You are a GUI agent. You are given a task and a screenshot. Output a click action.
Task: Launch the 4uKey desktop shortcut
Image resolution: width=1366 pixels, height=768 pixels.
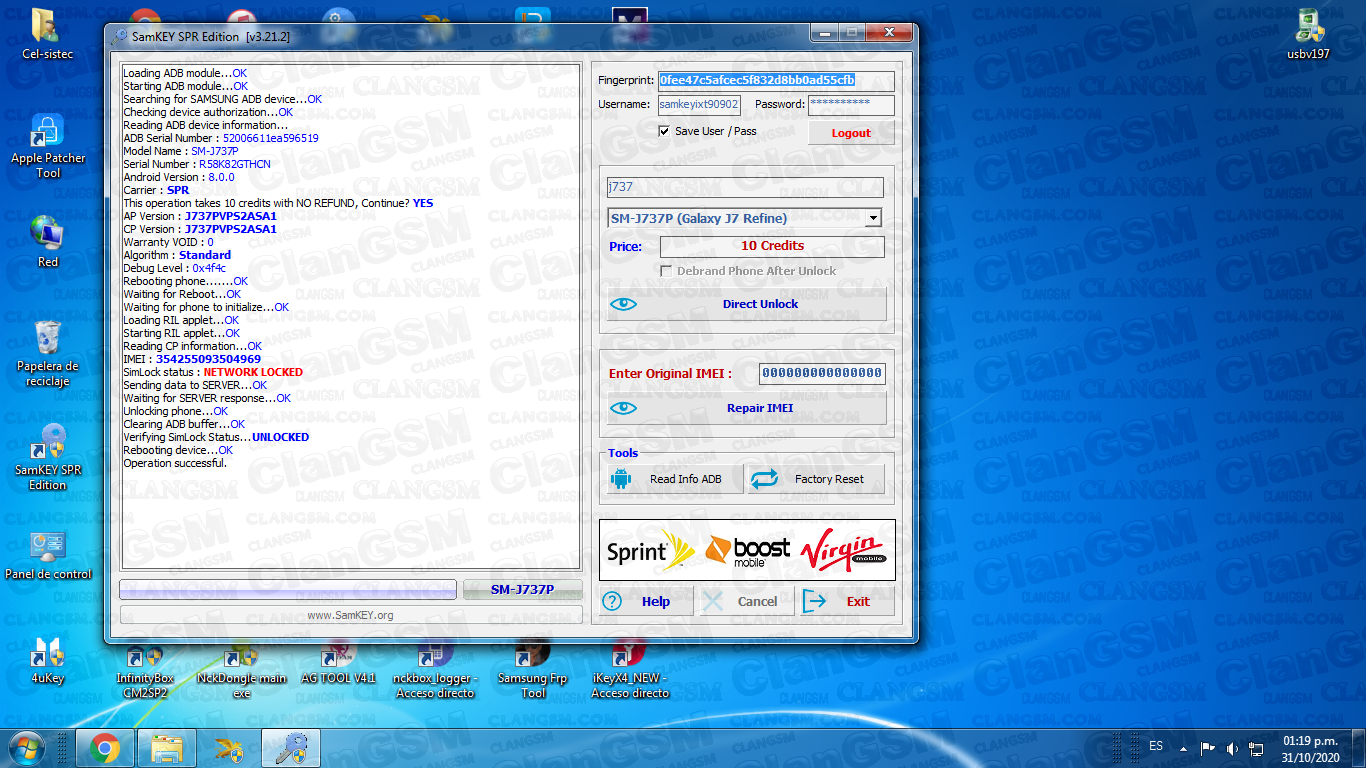(47, 660)
